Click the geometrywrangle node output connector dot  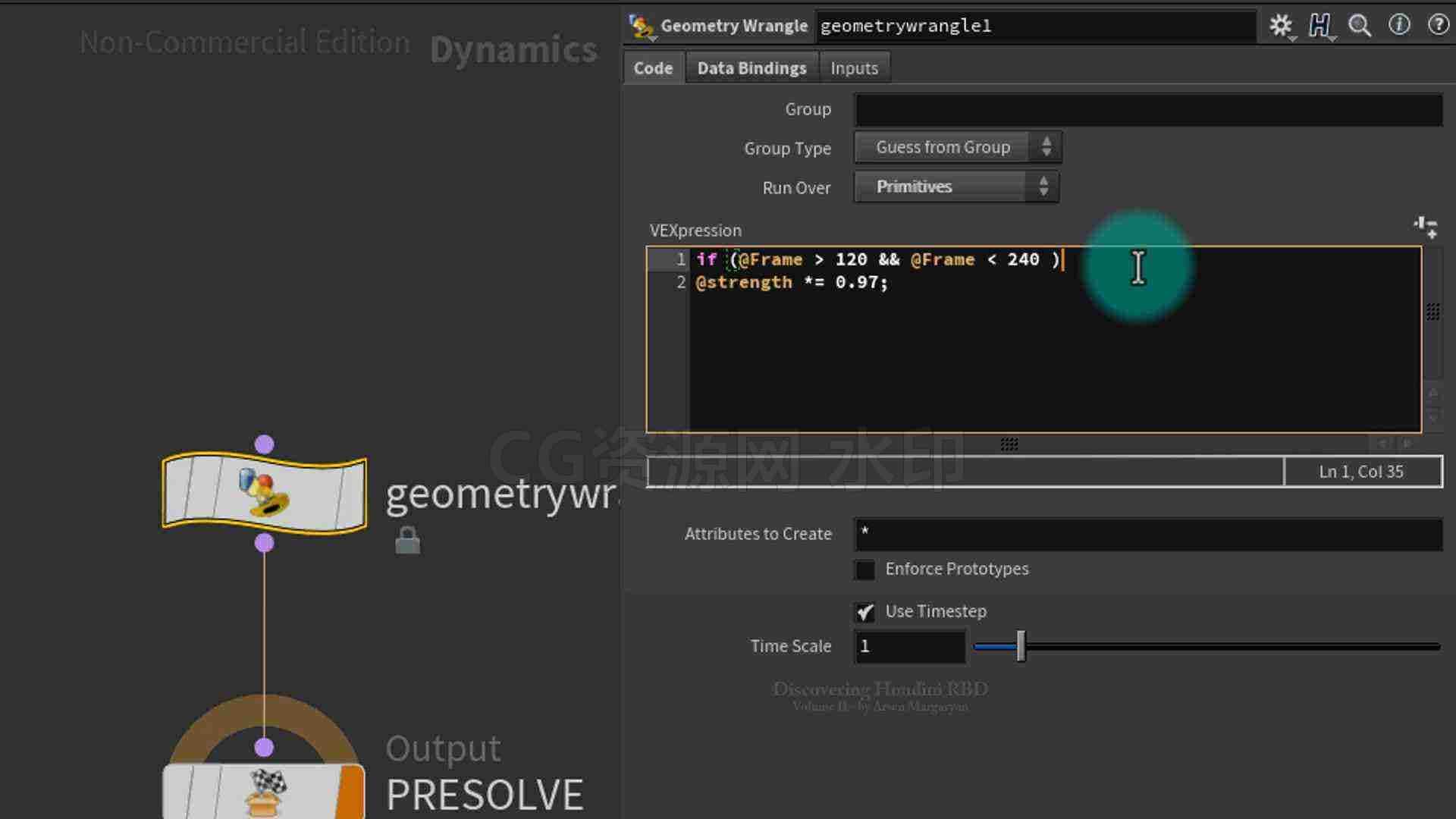point(264,543)
